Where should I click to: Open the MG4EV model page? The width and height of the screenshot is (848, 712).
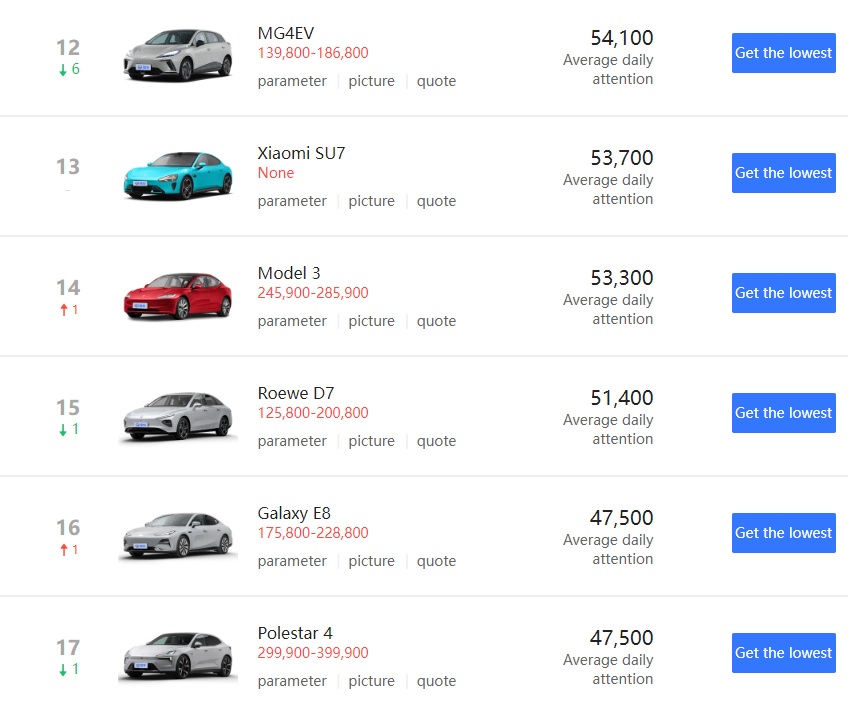click(x=289, y=33)
